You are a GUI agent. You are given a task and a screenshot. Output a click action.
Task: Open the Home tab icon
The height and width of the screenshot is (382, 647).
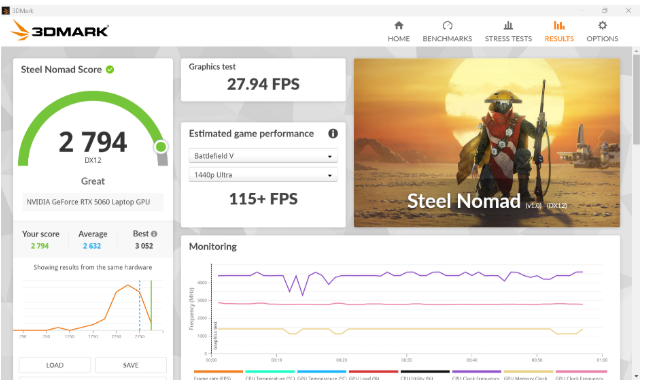point(399,26)
